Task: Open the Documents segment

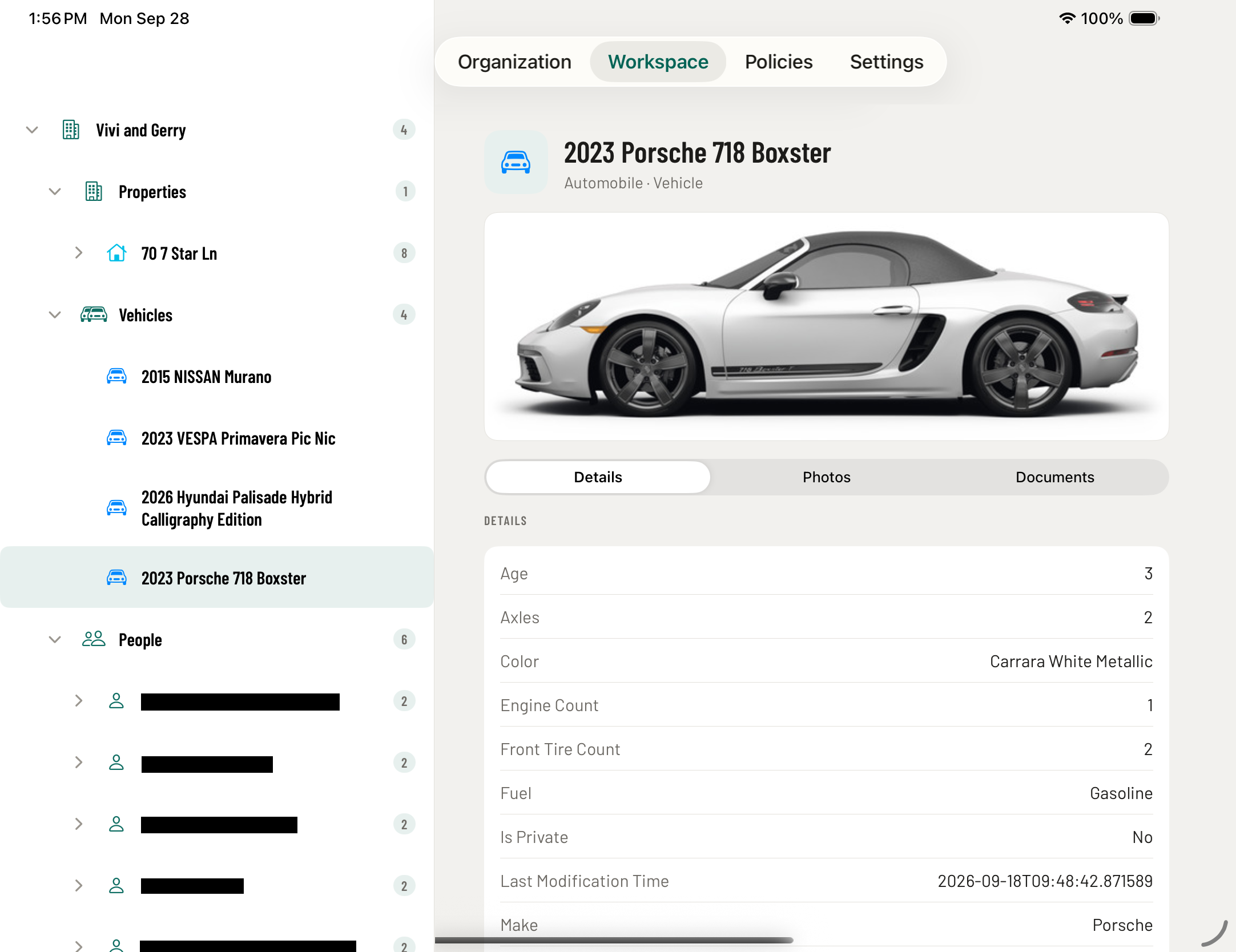Action: 1054,477
